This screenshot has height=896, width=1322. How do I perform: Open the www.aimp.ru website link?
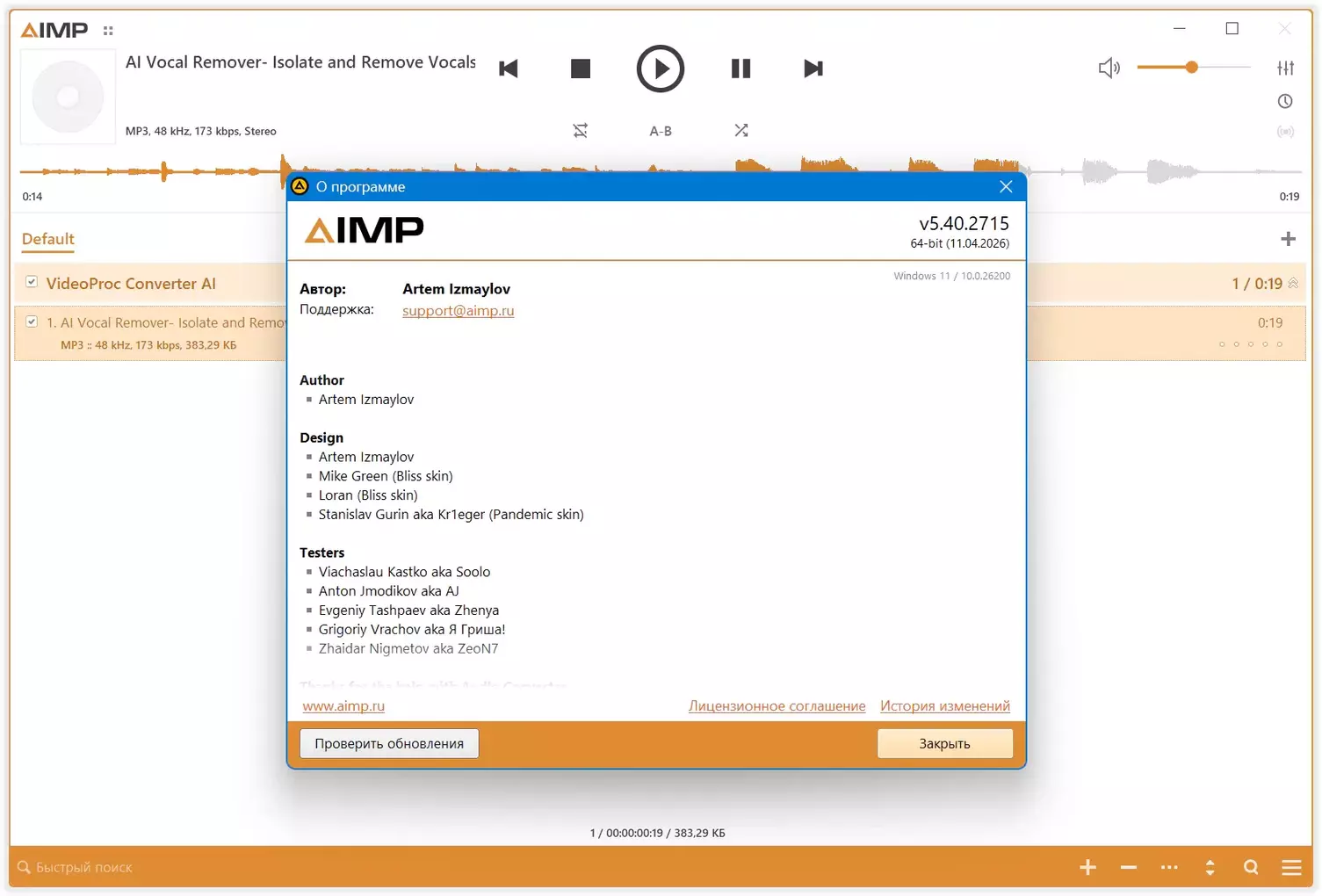pos(343,706)
